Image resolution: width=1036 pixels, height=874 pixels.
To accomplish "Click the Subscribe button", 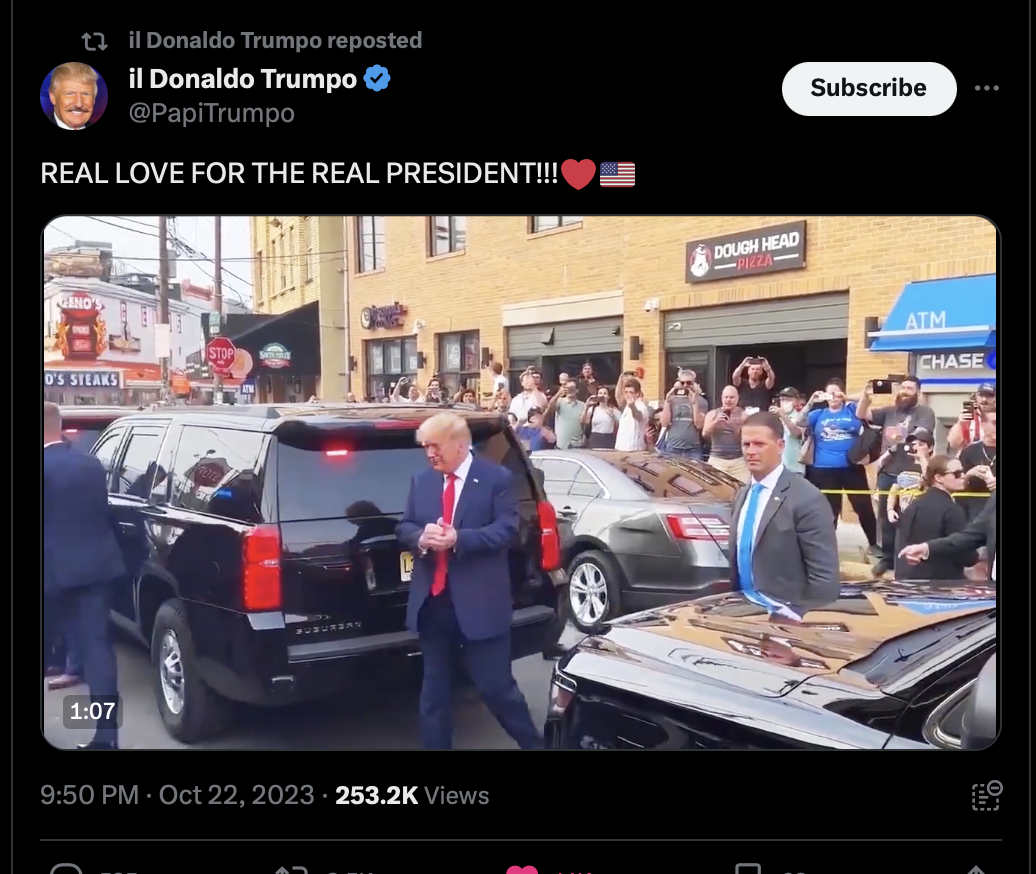I will tap(869, 89).
